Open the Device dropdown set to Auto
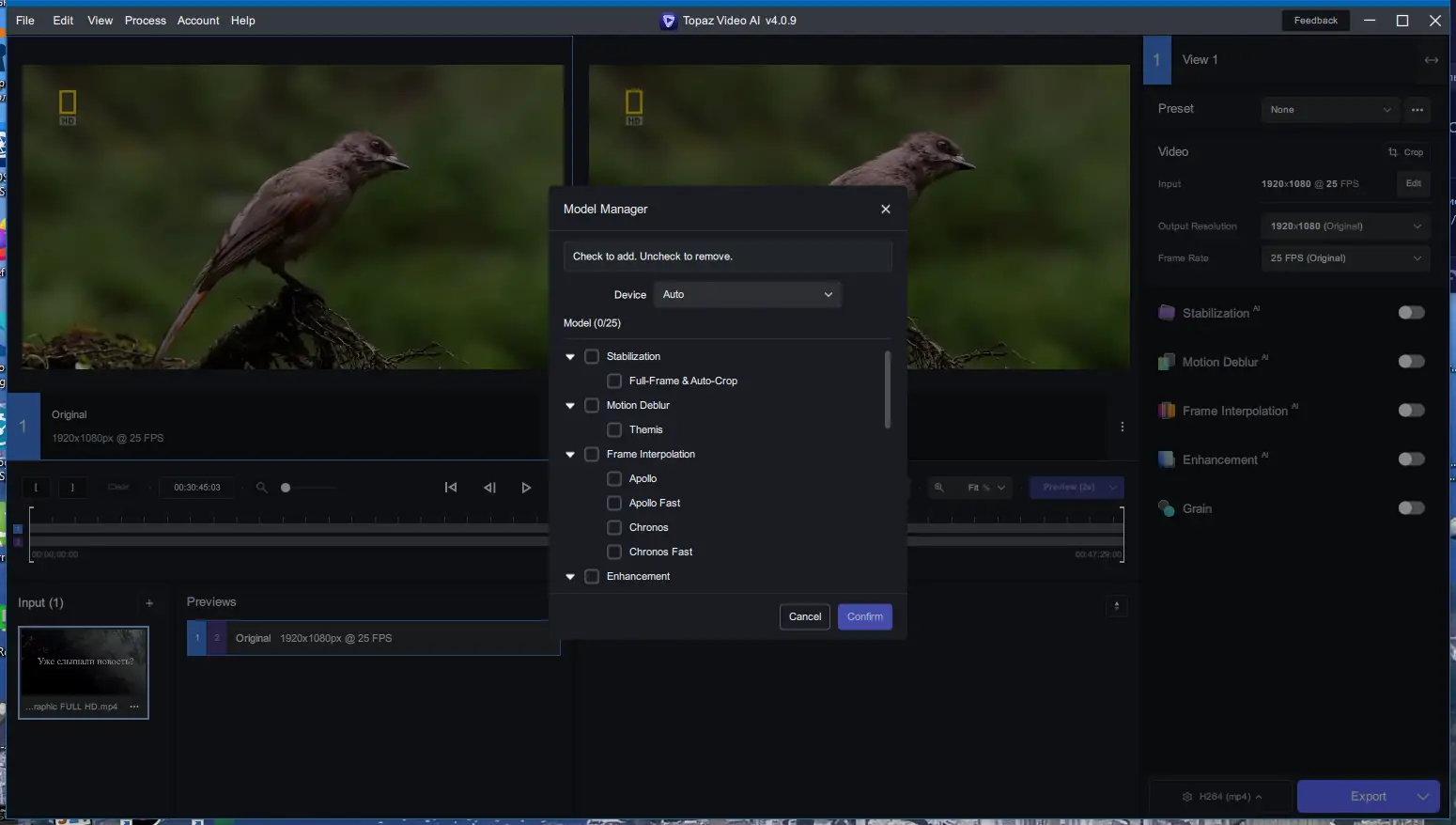The image size is (1456, 825). click(748, 294)
